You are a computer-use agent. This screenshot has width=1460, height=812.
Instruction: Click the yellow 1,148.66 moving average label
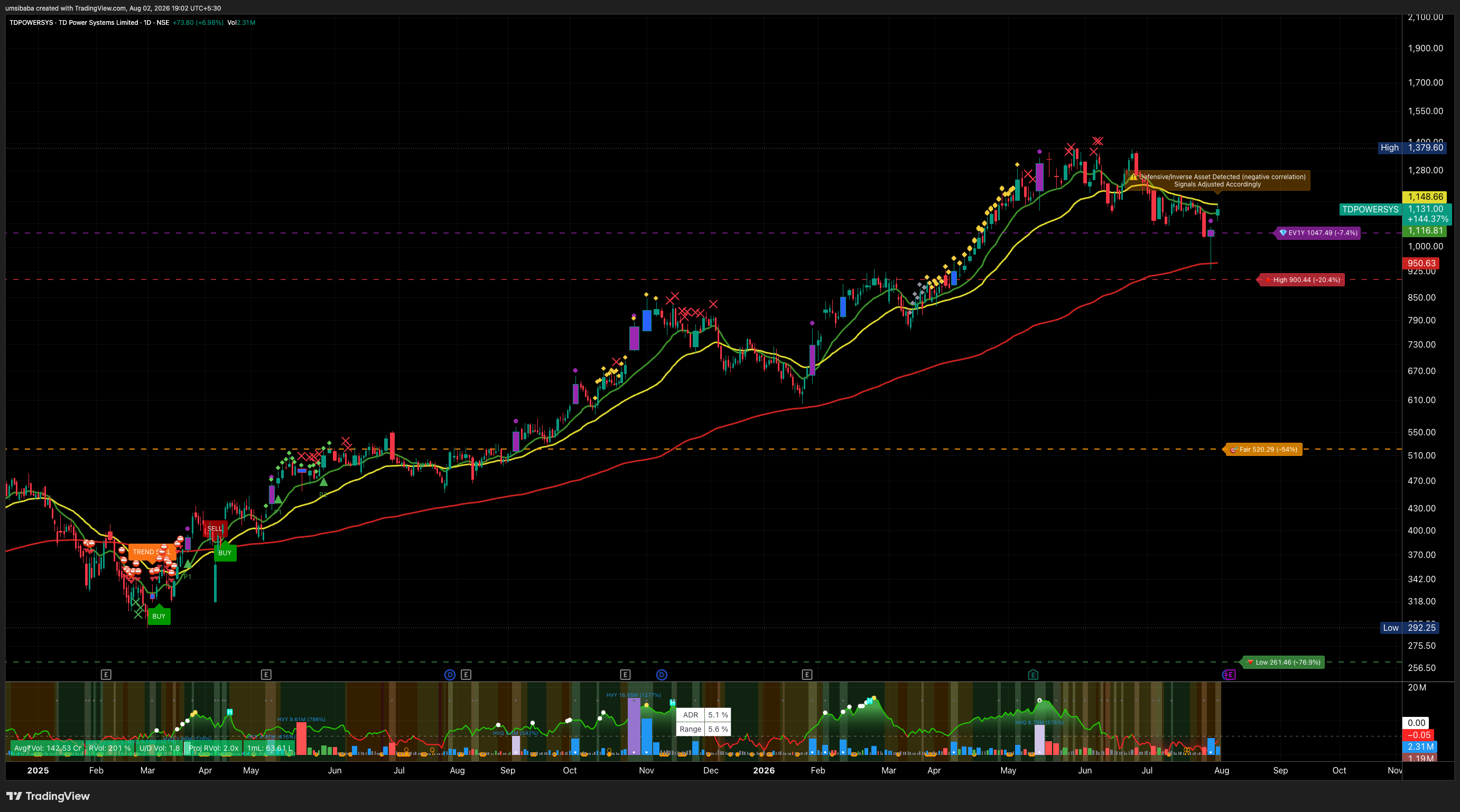pos(1425,197)
